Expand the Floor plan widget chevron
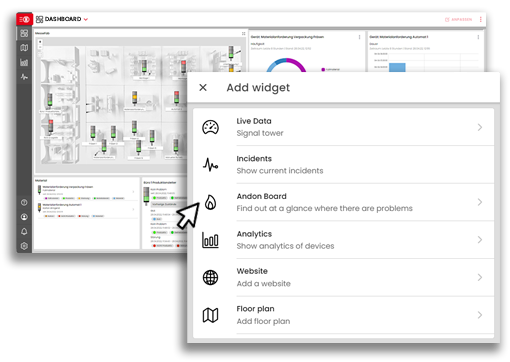 click(480, 315)
